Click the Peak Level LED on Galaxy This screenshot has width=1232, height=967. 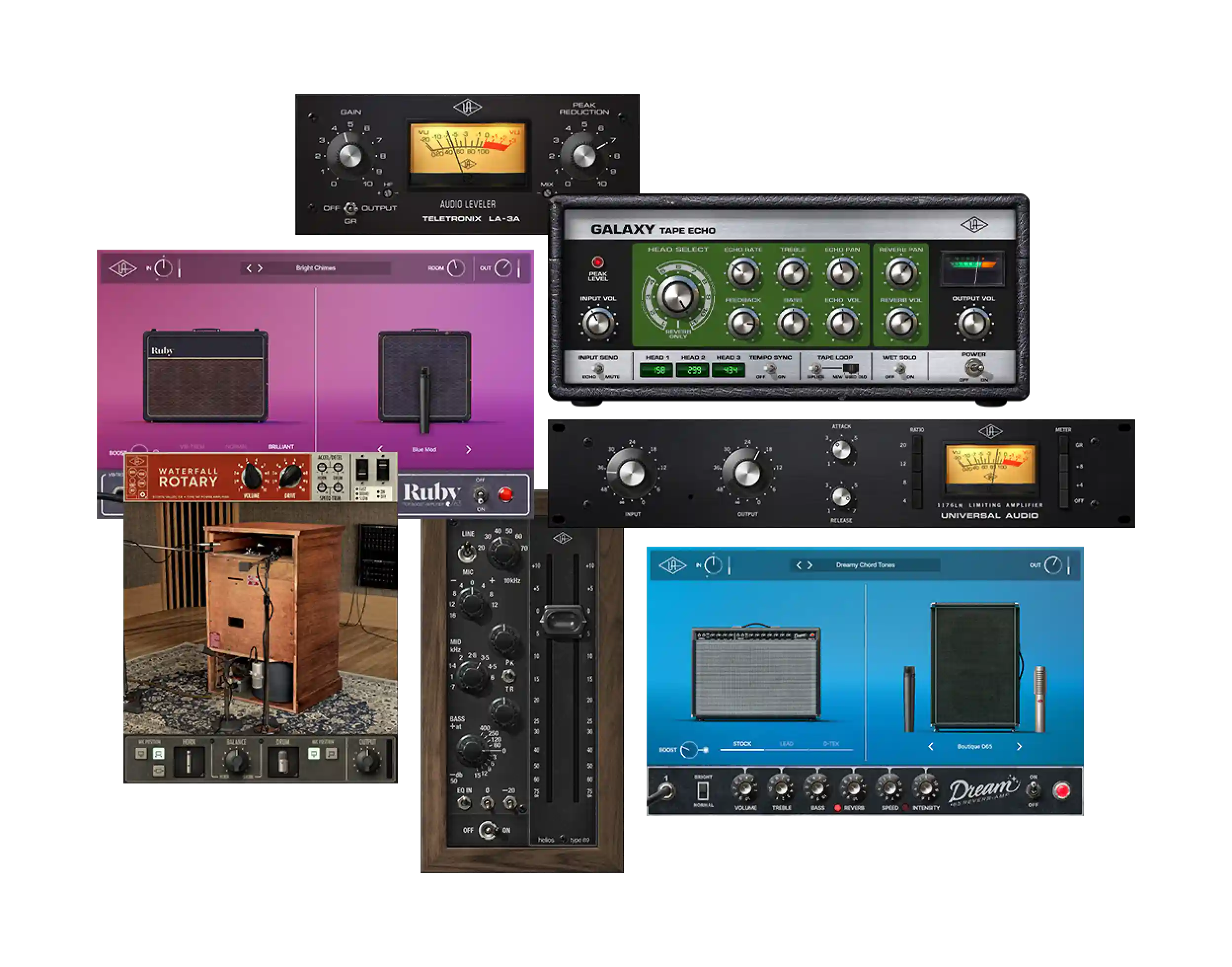point(597,262)
